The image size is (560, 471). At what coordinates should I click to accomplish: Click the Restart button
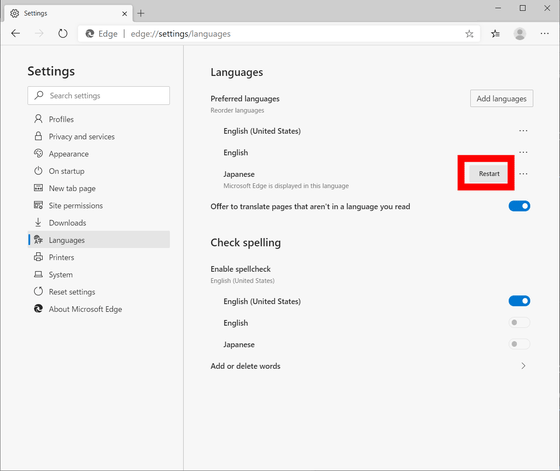click(489, 174)
